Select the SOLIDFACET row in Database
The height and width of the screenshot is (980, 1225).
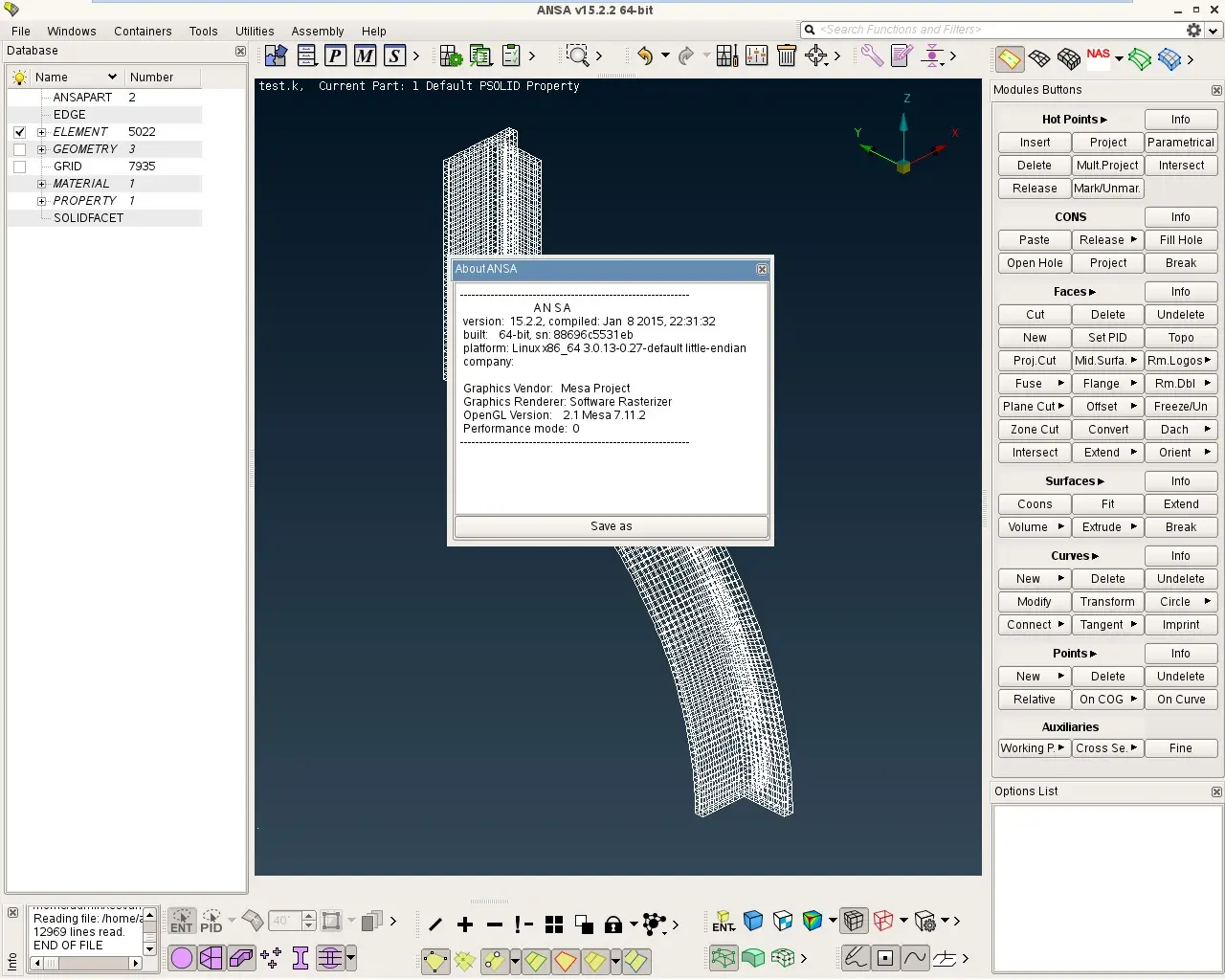[105, 218]
